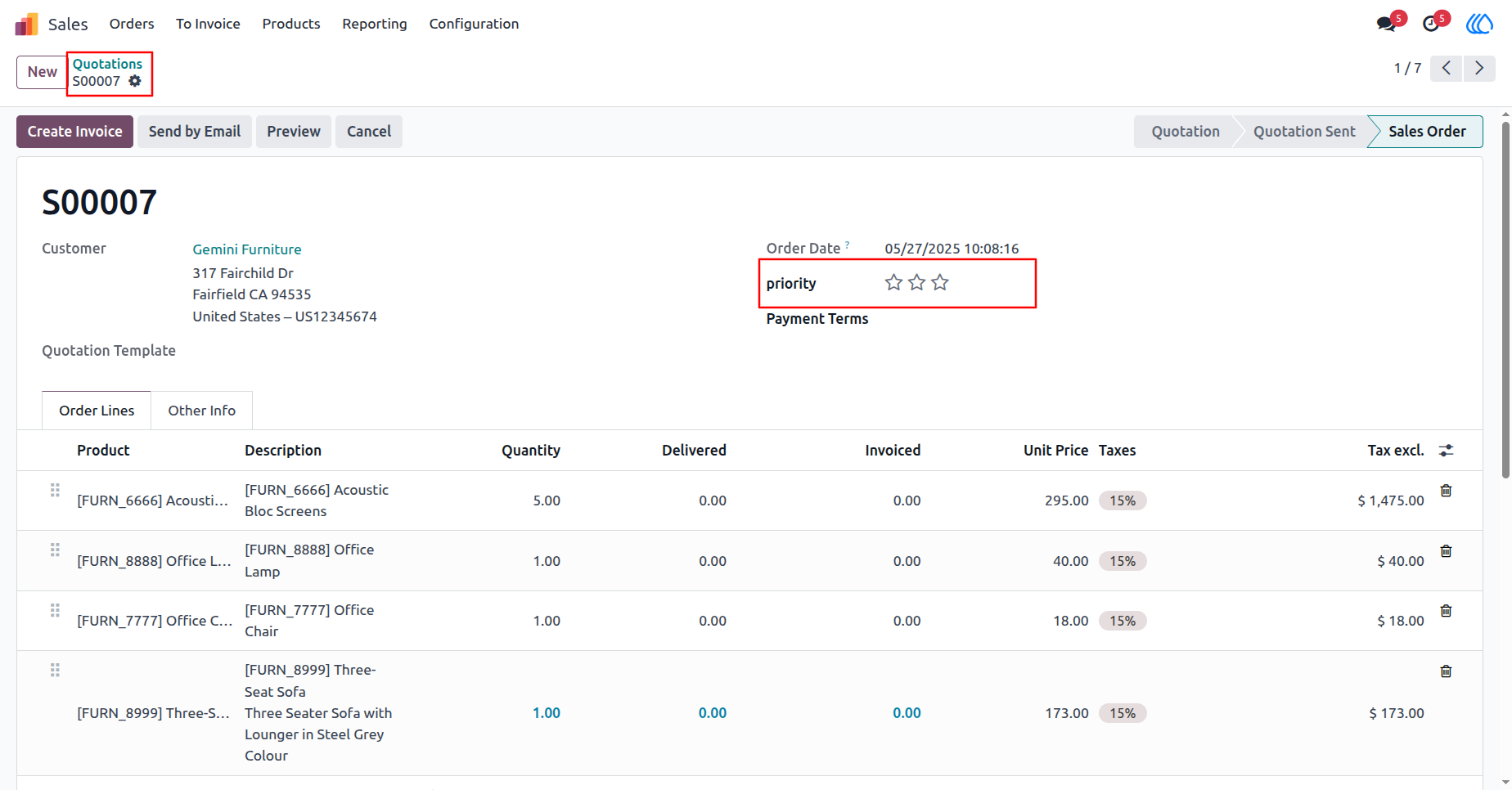Select the Quotation Sent status stage
The height and width of the screenshot is (790, 1512).
[x=1304, y=132]
